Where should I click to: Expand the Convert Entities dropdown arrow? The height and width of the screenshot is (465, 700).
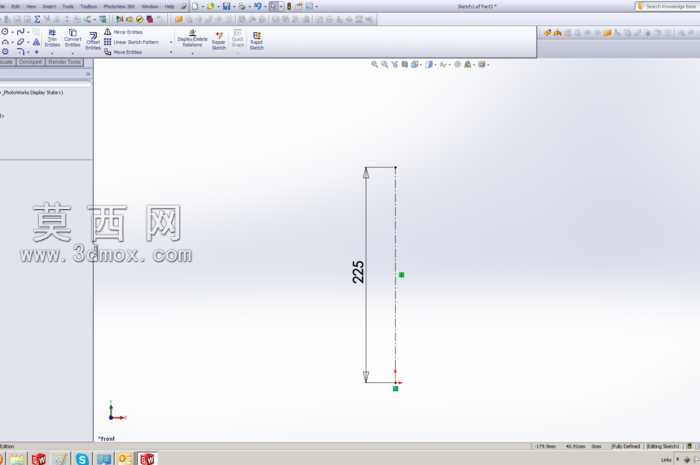(72, 53)
